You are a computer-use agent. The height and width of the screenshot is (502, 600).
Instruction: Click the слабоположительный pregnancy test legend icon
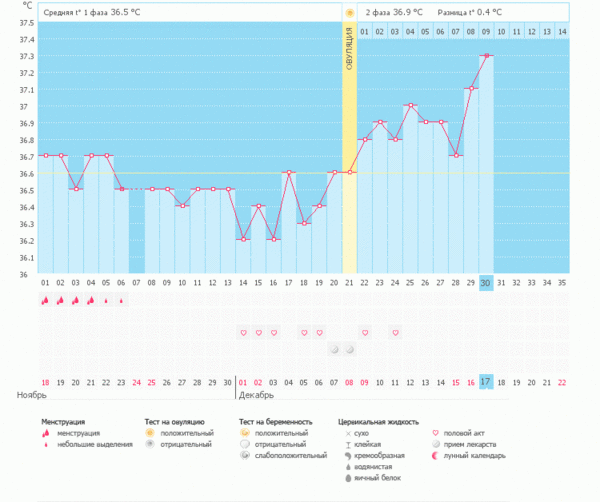(x=247, y=455)
